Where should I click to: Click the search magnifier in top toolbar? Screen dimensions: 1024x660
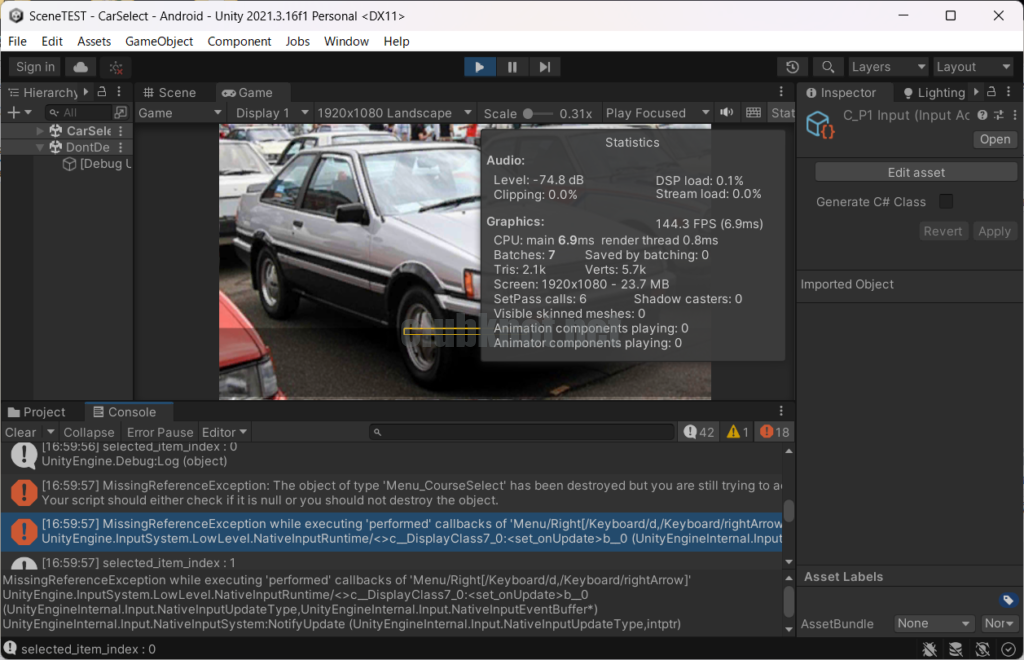[x=827, y=67]
